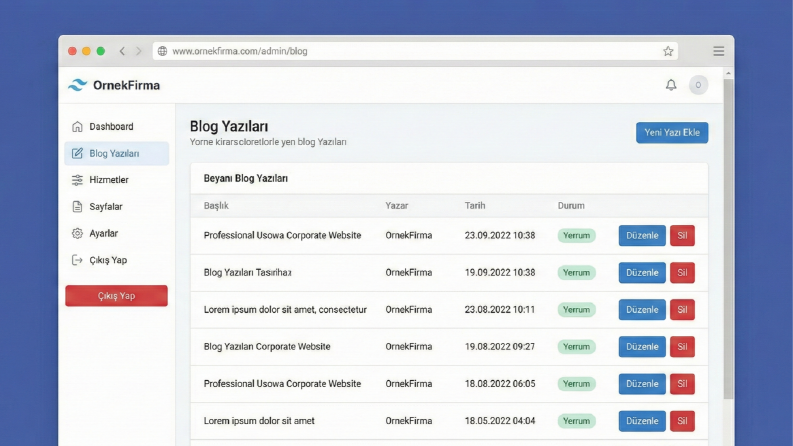Click Yerrum status badge for 23.09.2022
Screen dimensions: 793x446
(577, 236)
